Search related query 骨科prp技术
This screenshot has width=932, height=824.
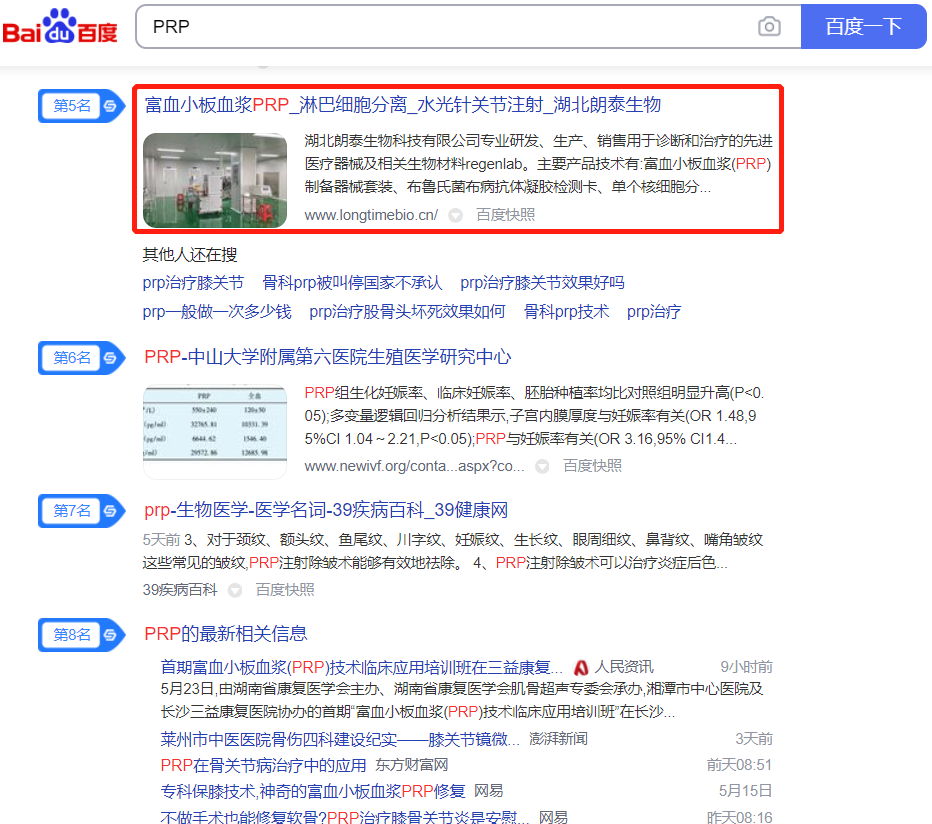point(566,312)
